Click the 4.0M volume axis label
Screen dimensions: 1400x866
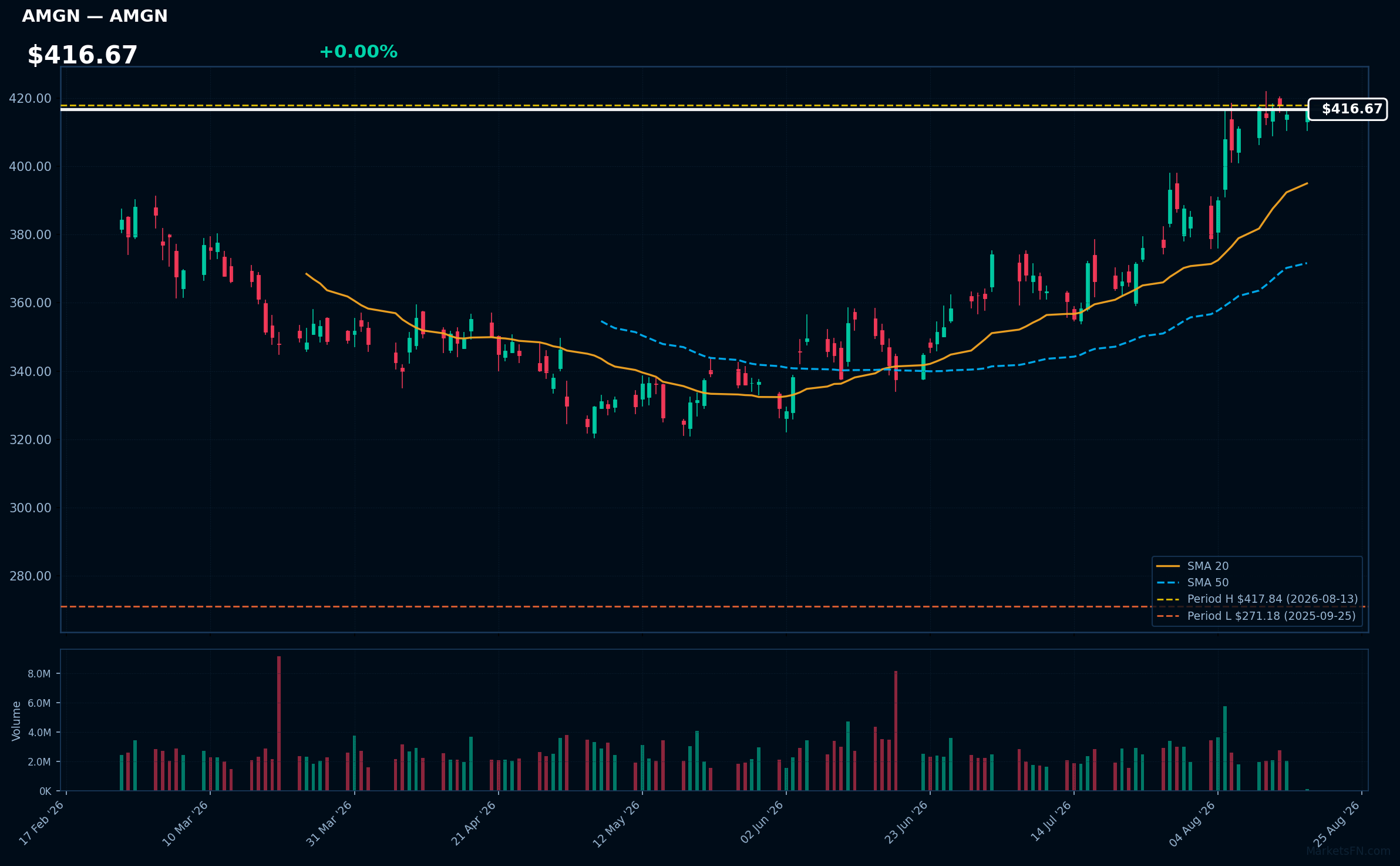[x=39, y=733]
